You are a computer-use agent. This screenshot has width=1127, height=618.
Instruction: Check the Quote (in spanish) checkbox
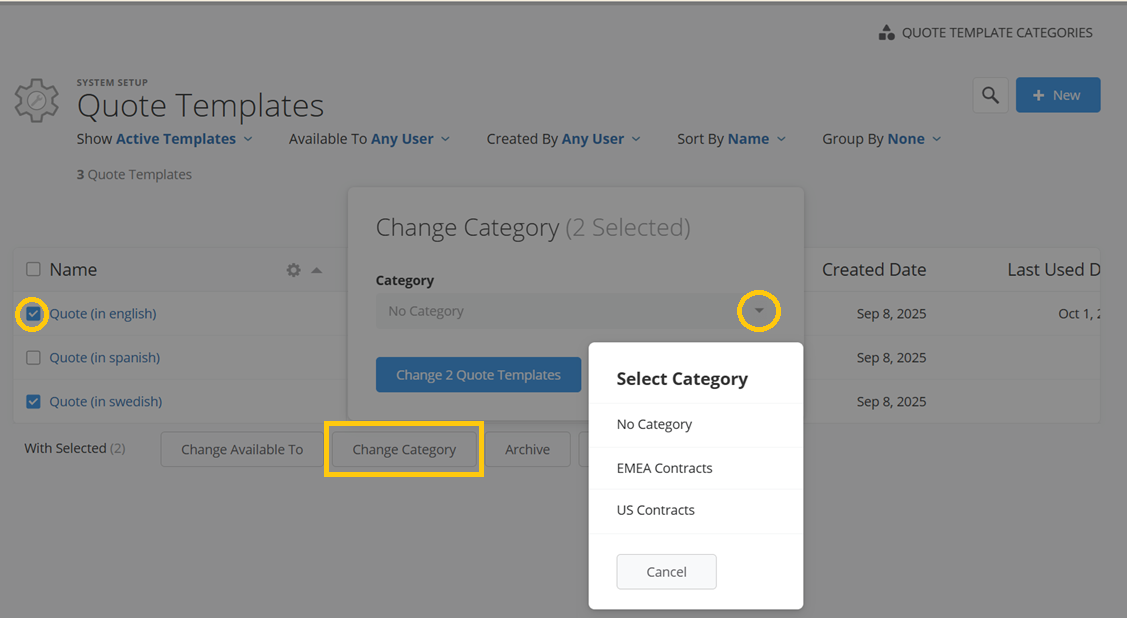pyautogui.click(x=33, y=358)
